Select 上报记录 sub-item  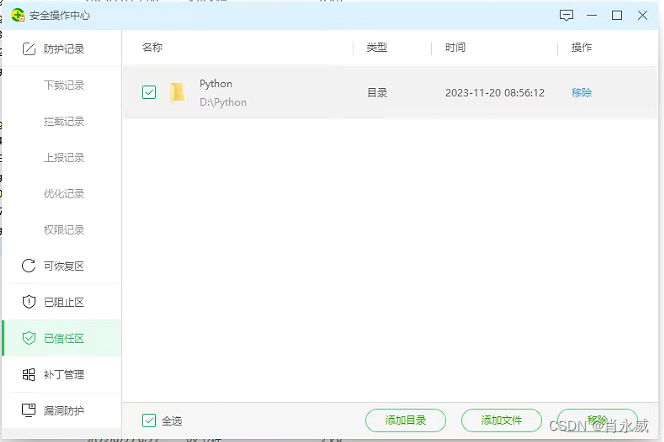tap(64, 157)
